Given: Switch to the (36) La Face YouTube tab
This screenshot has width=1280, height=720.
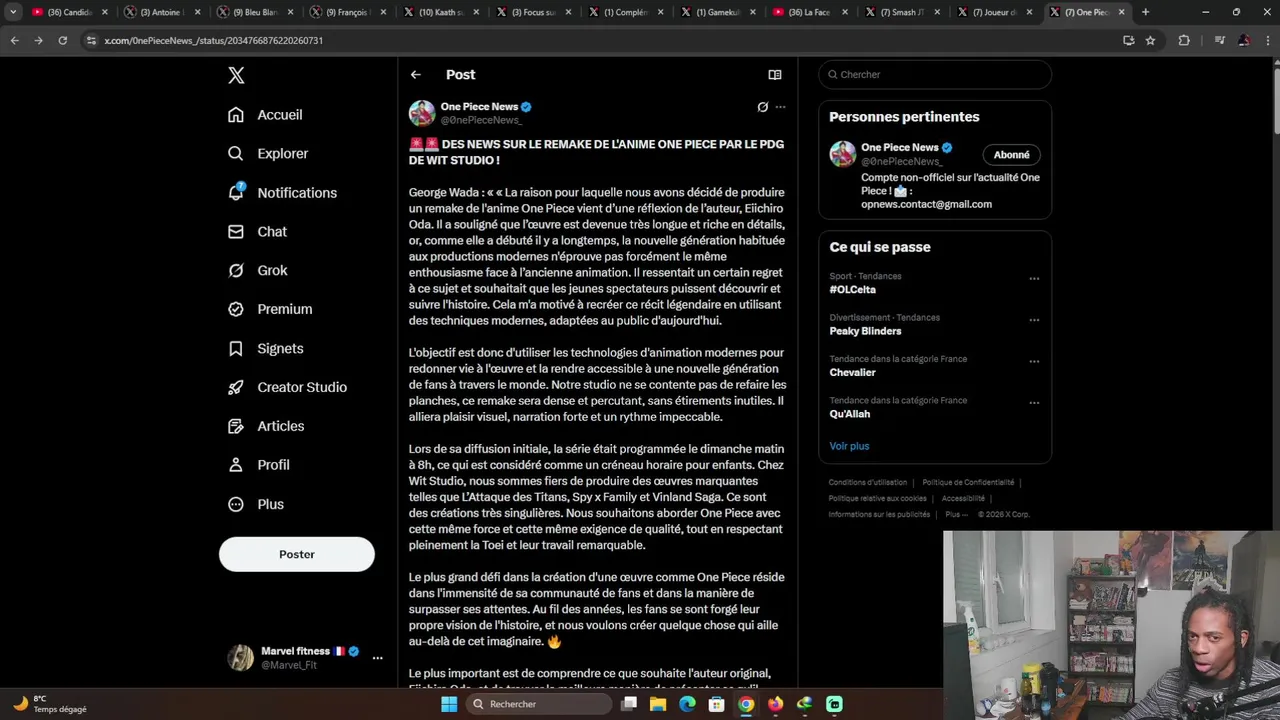Looking at the screenshot, I should coord(810,12).
